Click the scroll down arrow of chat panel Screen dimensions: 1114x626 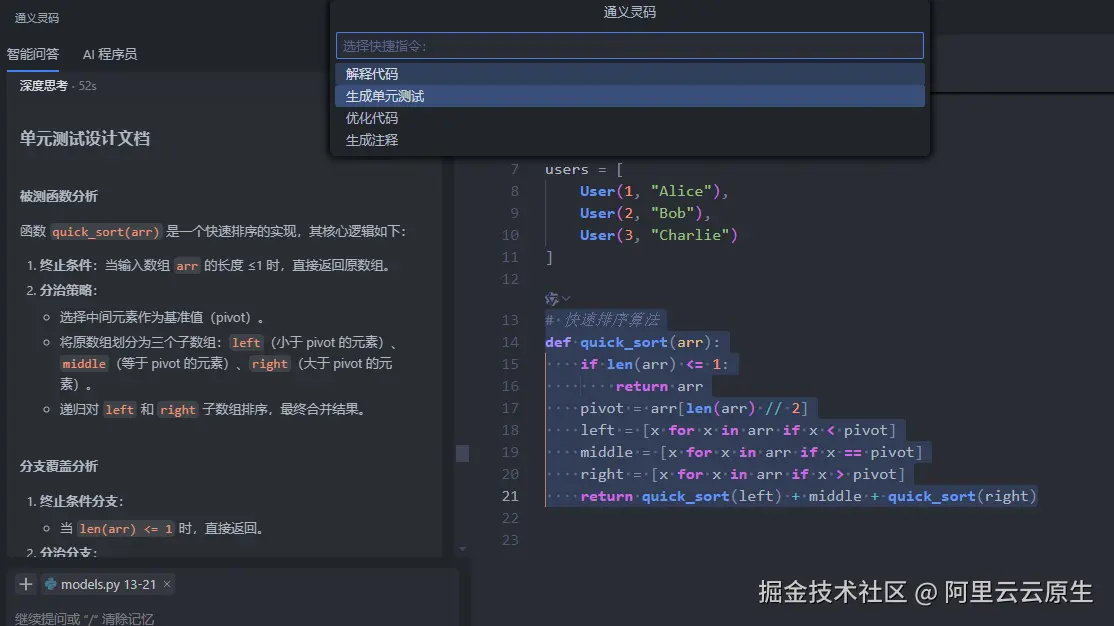point(463,549)
